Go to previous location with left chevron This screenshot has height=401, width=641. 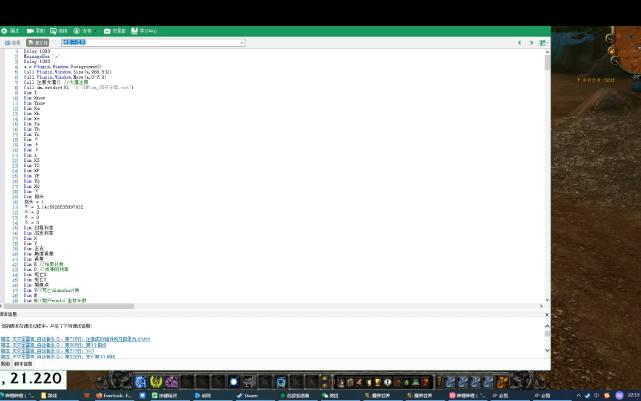520,43
